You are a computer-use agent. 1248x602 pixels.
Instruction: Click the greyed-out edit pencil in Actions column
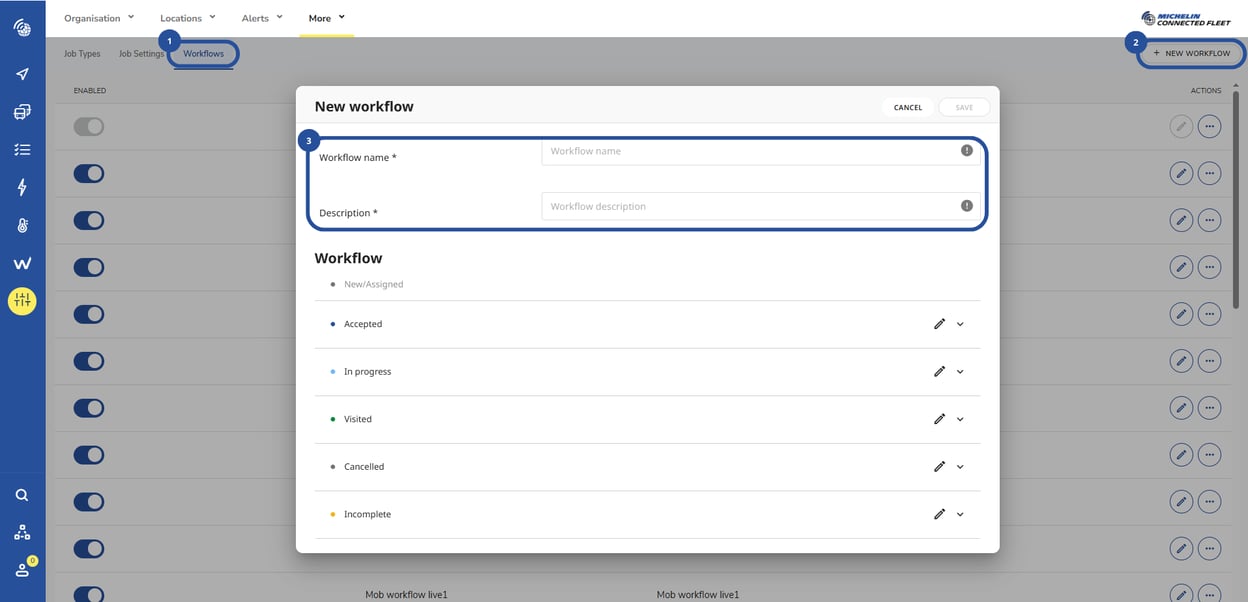pyautogui.click(x=1181, y=126)
